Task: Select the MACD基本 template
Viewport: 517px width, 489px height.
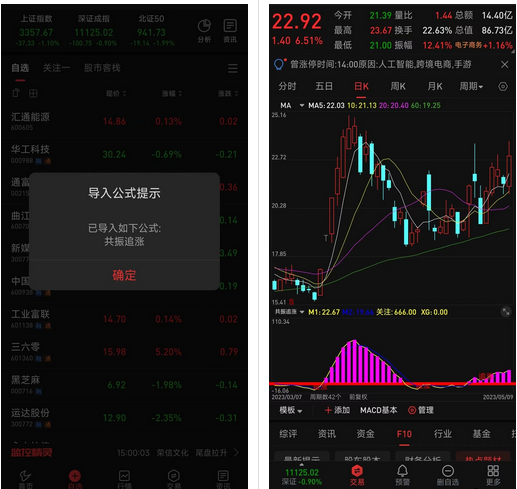Action: [x=379, y=410]
